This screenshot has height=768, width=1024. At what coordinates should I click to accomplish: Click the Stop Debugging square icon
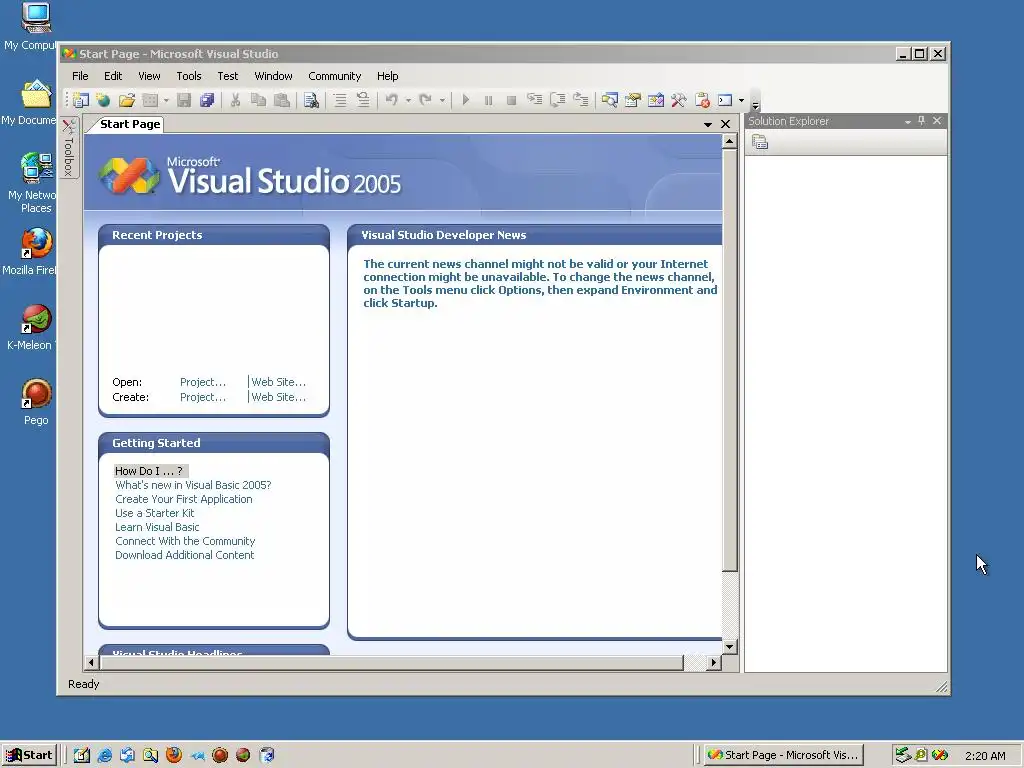(x=511, y=100)
